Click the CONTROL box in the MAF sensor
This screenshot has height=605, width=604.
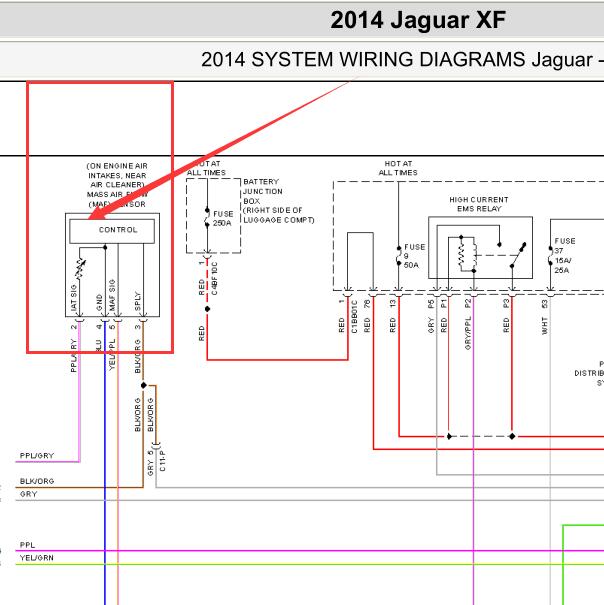(x=112, y=231)
